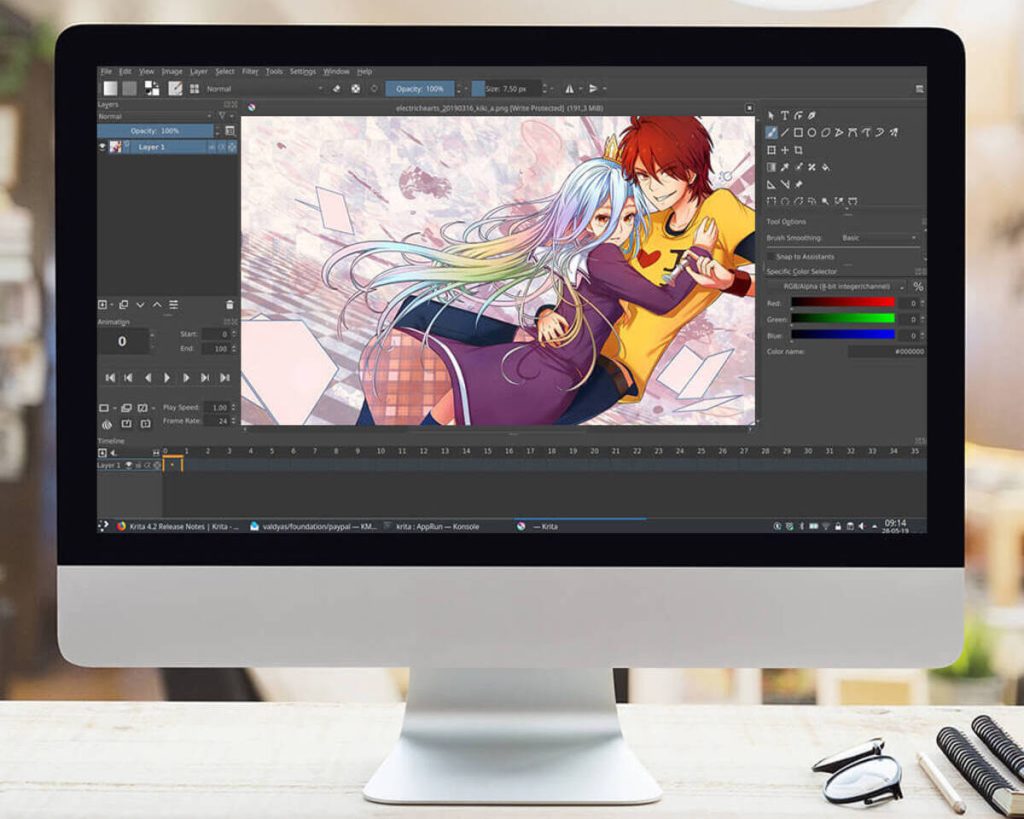
Task: Adjust the Red channel slider
Action: point(842,302)
